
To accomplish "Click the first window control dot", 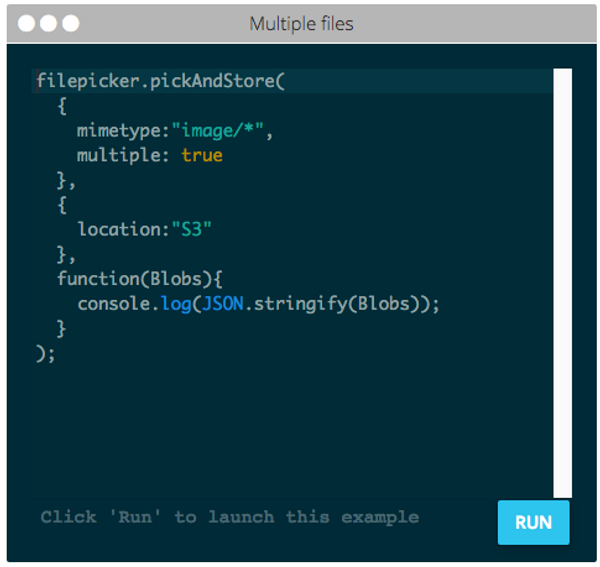I will tap(26, 23).
